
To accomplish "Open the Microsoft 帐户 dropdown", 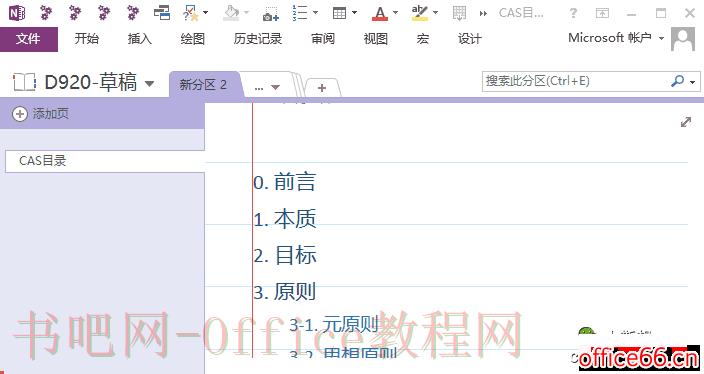I will click(x=616, y=38).
